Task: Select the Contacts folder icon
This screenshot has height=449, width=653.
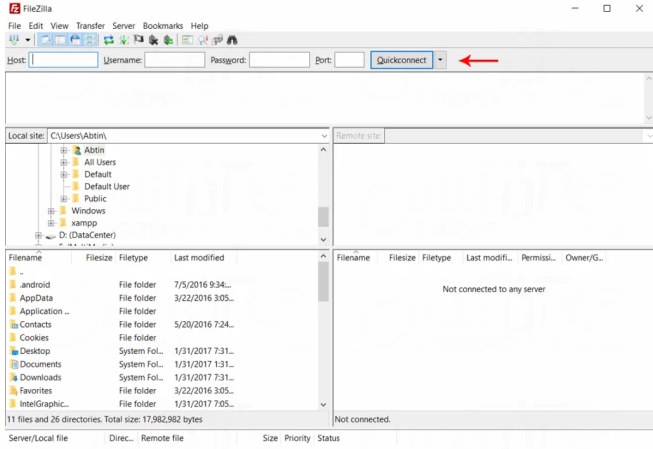Action: pos(14,324)
